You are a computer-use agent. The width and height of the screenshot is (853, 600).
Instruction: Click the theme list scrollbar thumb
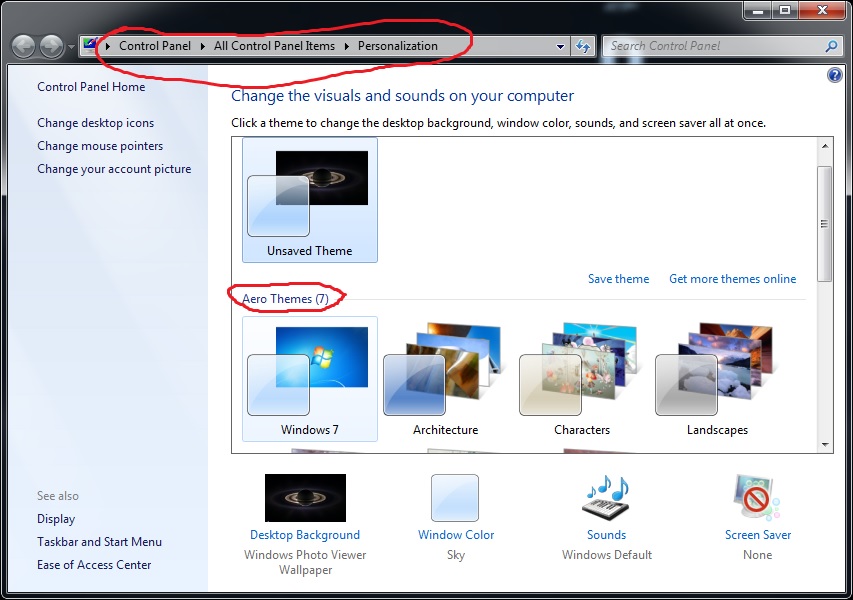825,224
